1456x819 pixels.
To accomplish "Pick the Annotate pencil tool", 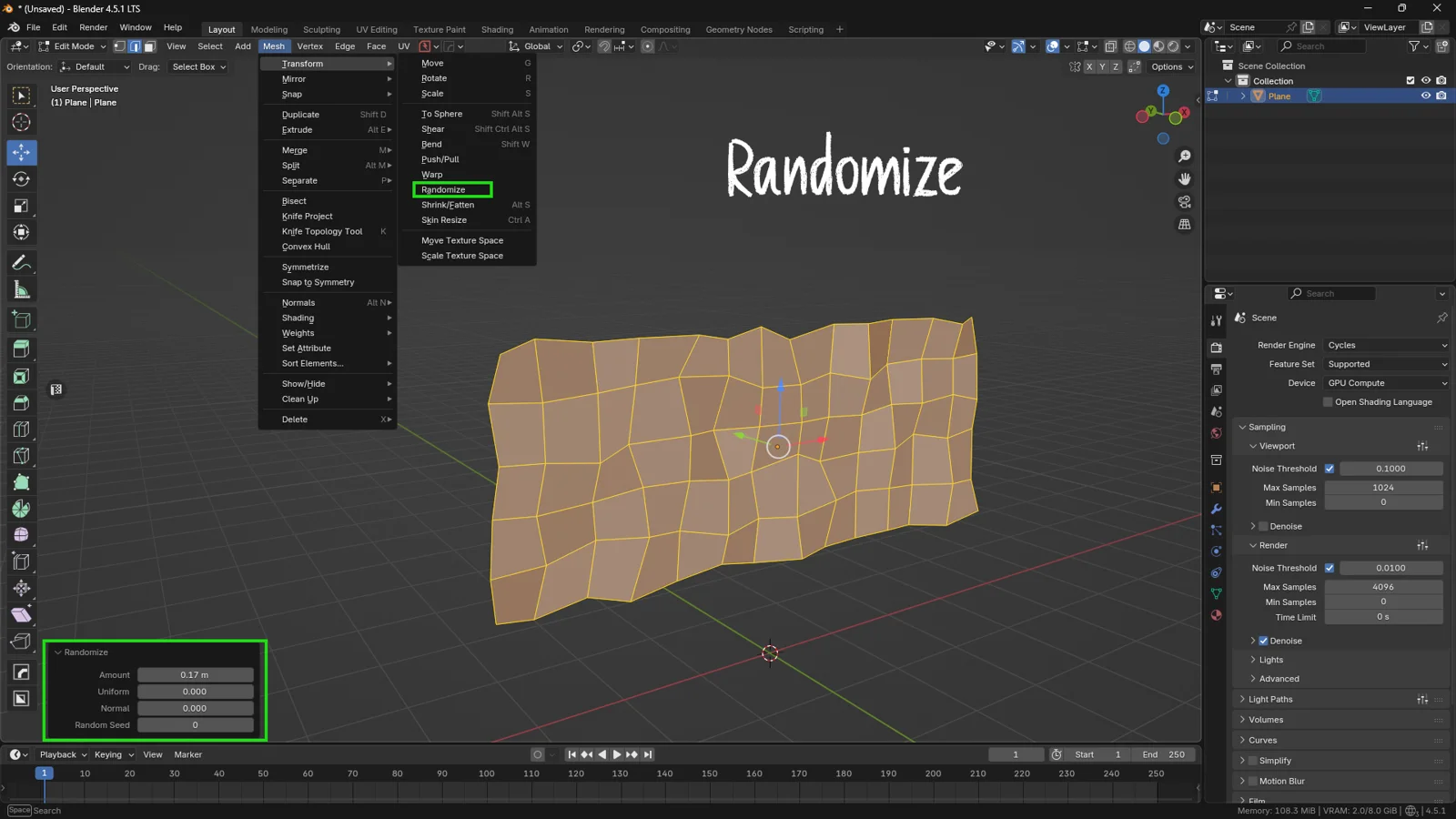I will point(21,263).
